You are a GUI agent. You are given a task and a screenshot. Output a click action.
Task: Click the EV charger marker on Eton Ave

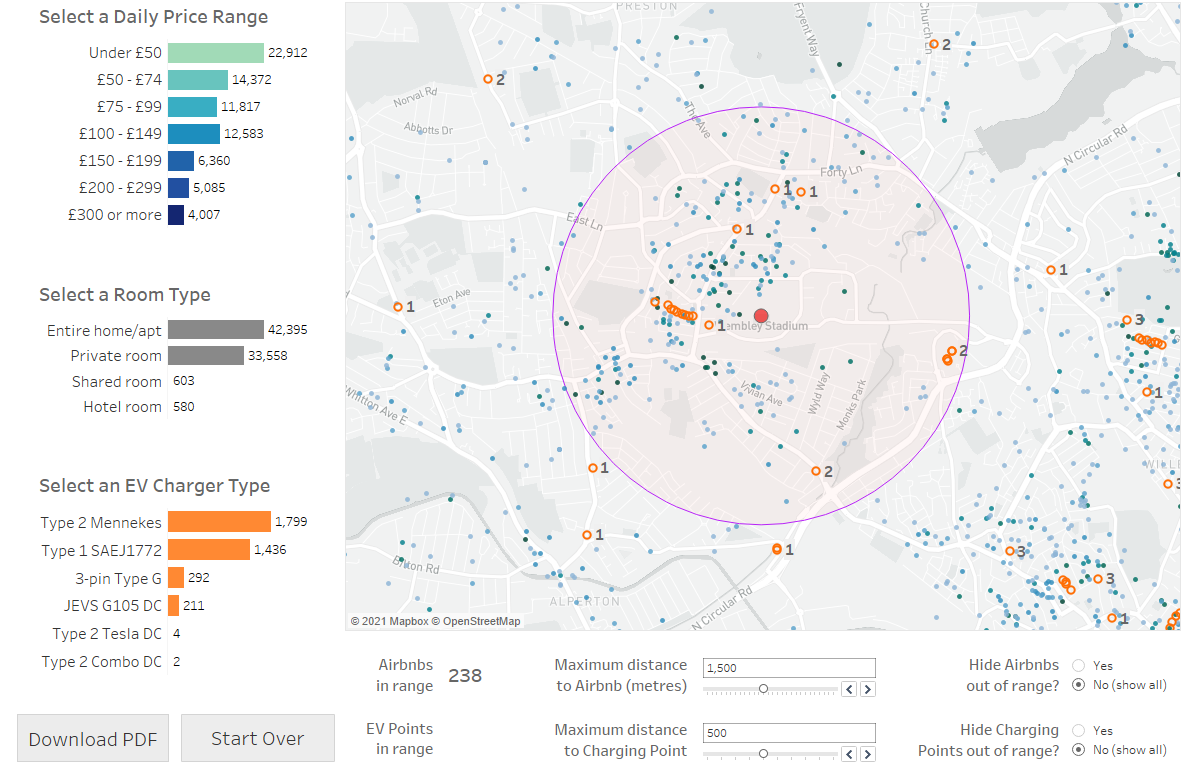[x=398, y=307]
